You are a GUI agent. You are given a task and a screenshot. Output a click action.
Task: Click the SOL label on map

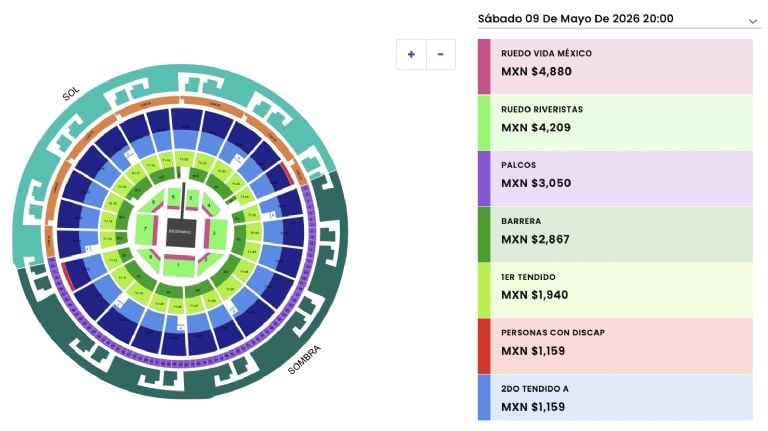point(71,93)
